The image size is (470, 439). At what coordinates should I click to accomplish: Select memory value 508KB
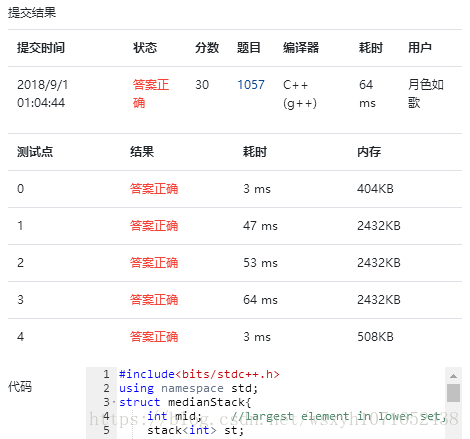pos(375,337)
